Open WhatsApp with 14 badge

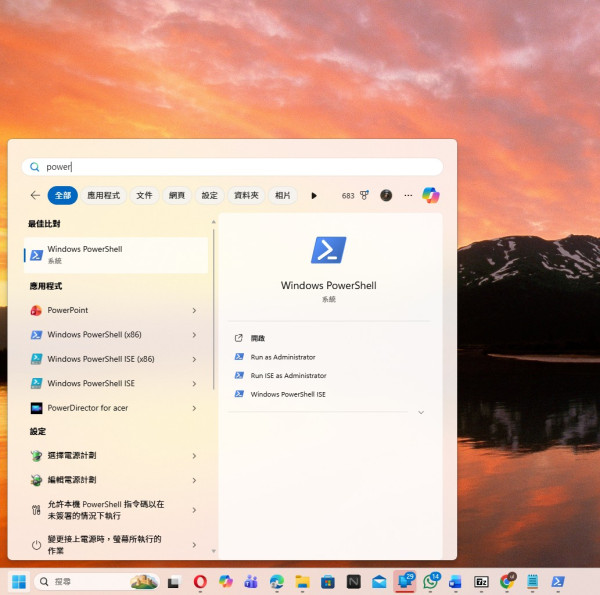431,582
